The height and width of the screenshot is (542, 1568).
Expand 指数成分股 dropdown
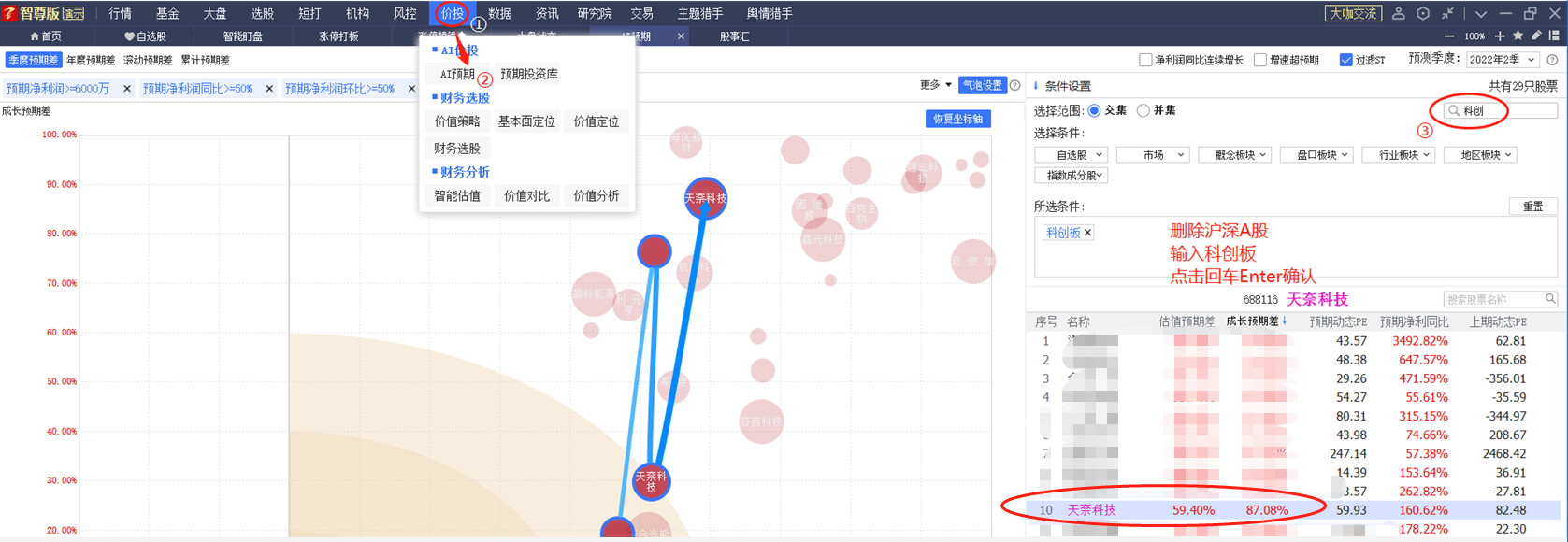point(1072,176)
